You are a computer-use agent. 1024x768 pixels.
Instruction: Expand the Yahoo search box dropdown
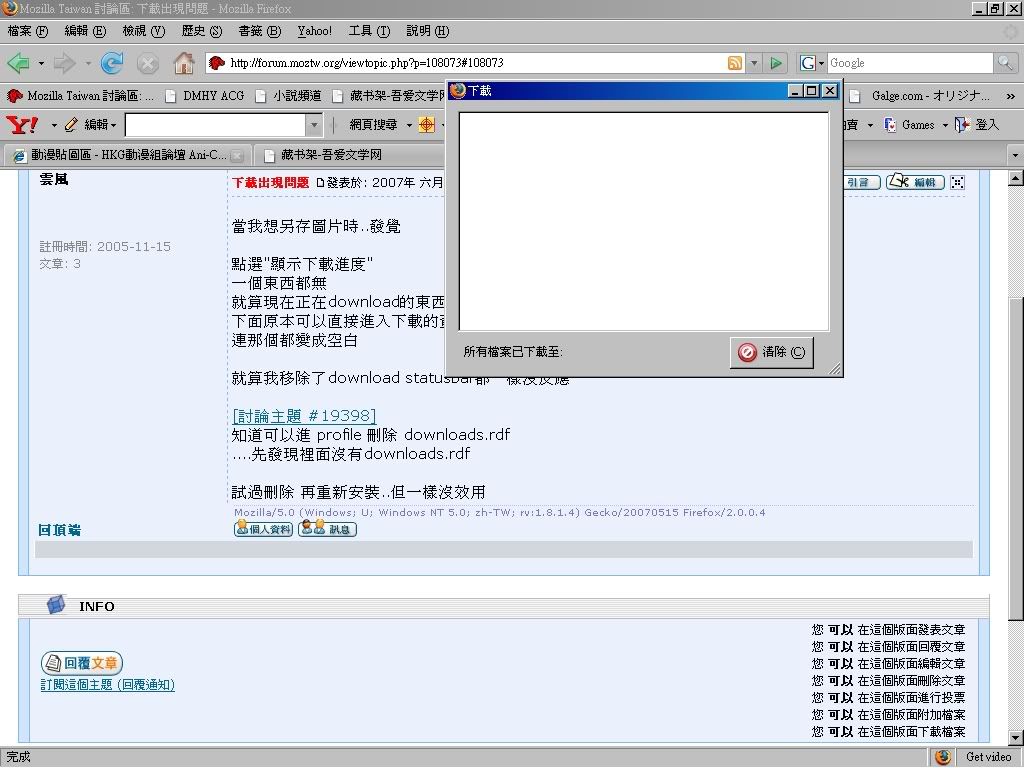314,125
